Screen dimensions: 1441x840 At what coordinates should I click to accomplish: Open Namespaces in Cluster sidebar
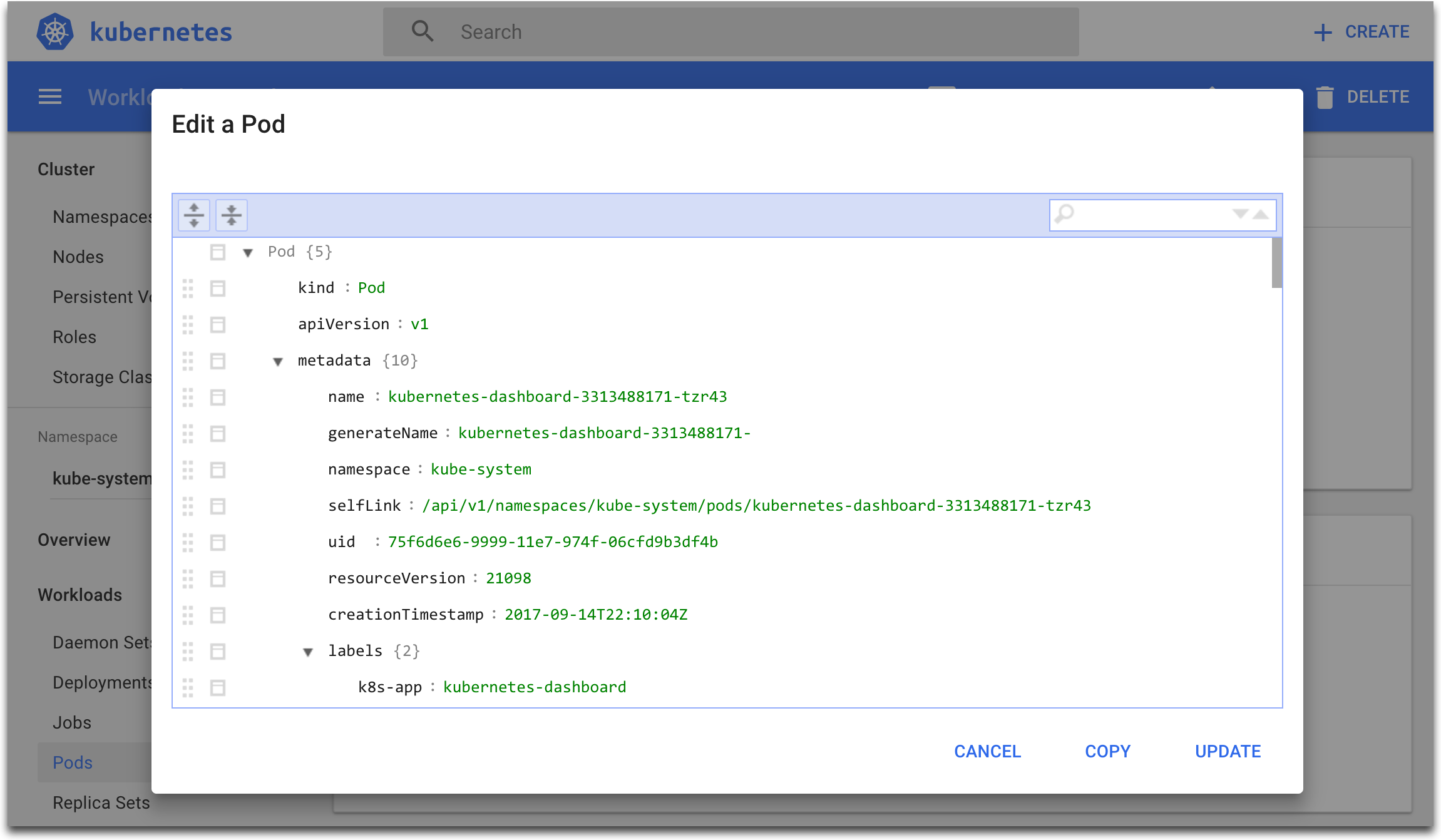click(x=103, y=217)
